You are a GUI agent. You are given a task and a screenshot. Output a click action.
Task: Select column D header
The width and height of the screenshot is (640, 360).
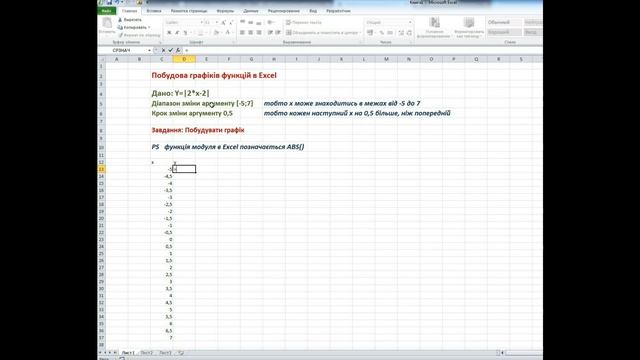[184, 59]
